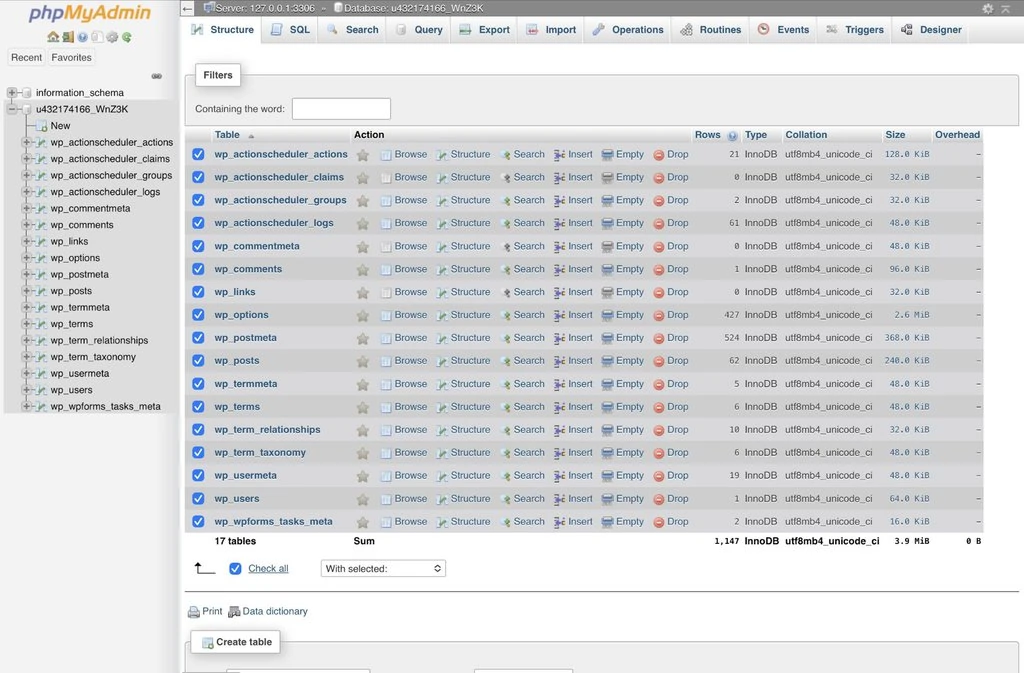Uncheck the wp_commentmeta table checkbox
This screenshot has height=673, width=1024.
(197, 245)
